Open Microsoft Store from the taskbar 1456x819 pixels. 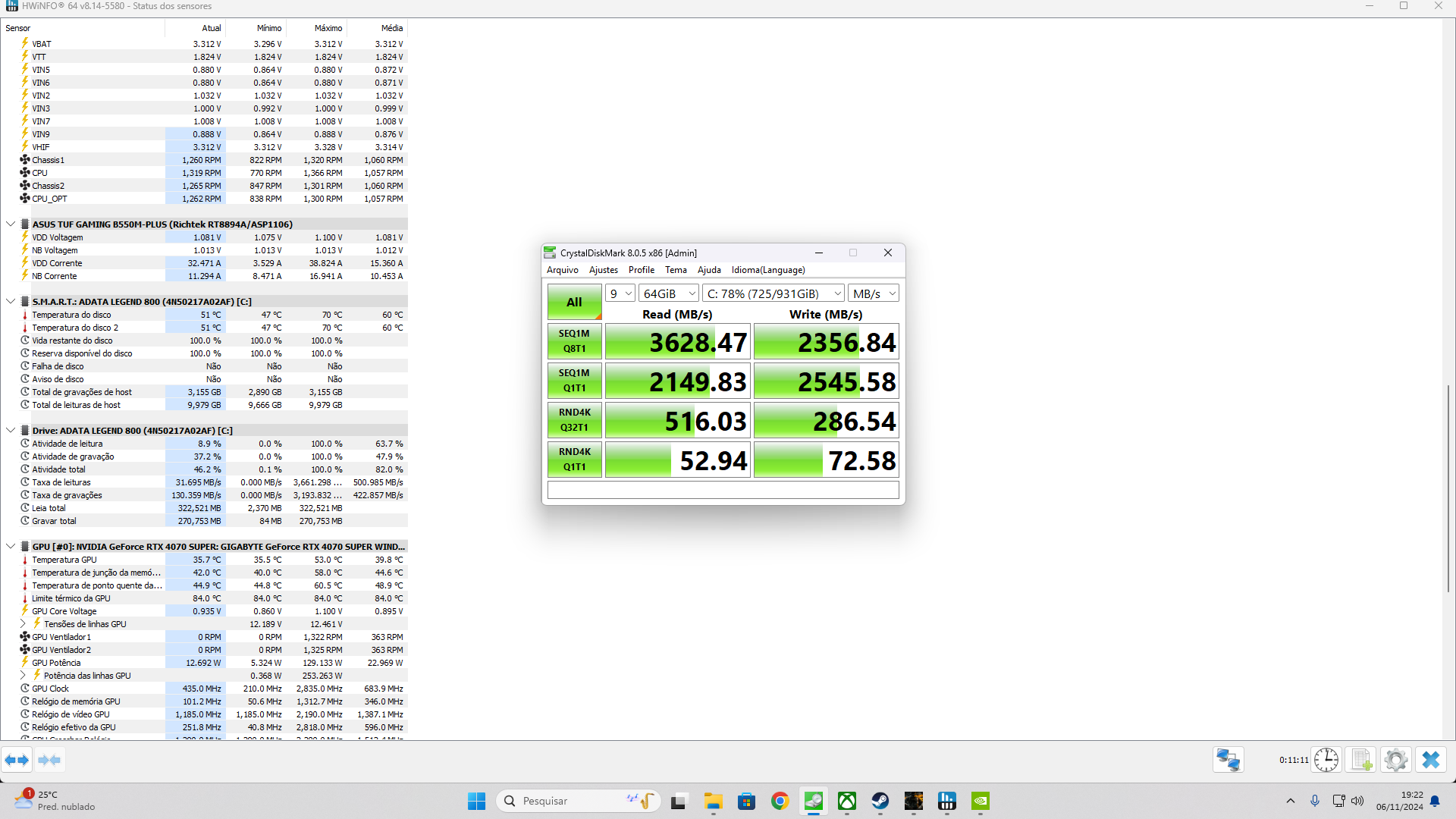click(747, 801)
